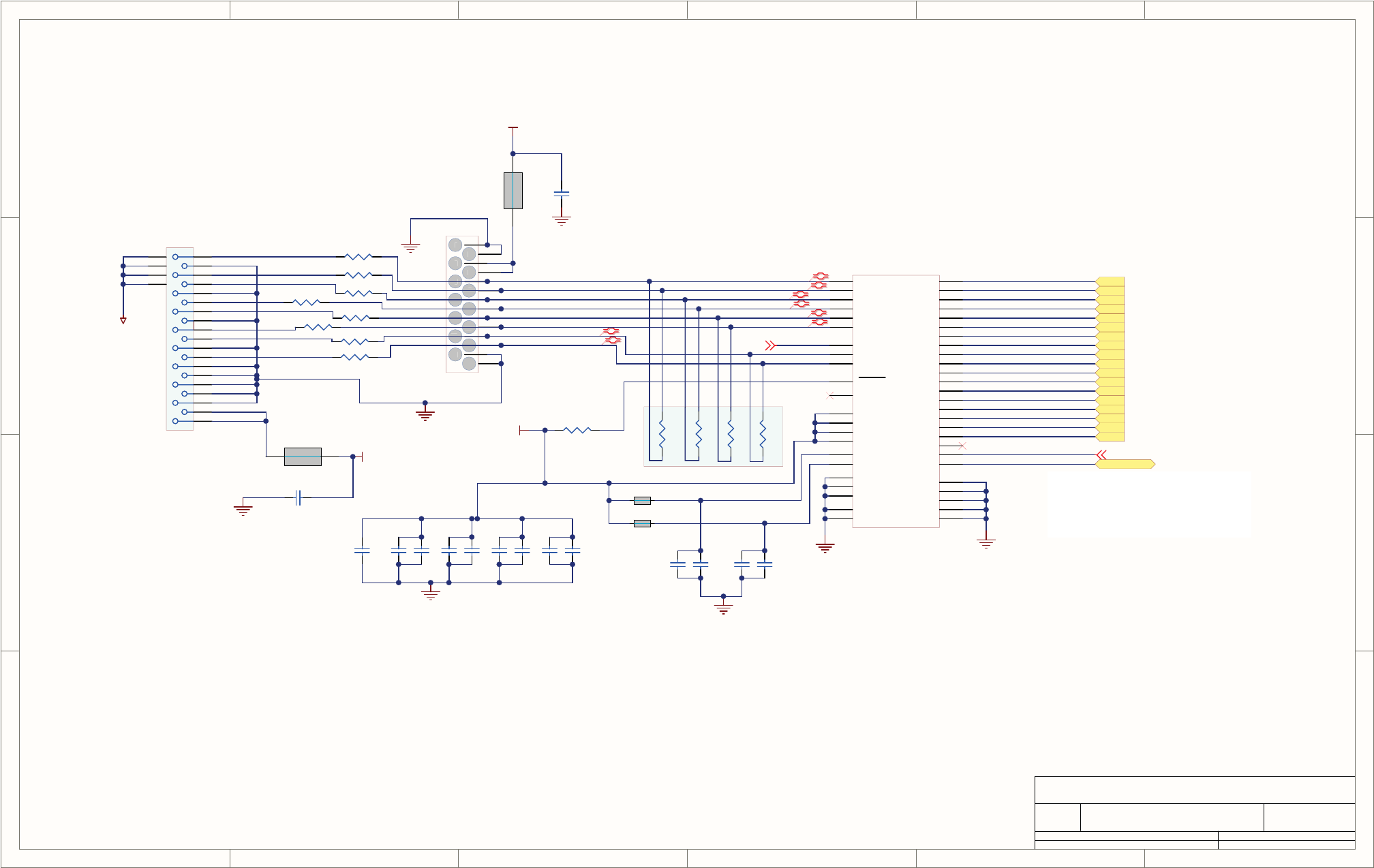The image size is (1374, 868).
Task: Click the horizontal capacitor near the bottom-left ground
Action: pos(298,497)
